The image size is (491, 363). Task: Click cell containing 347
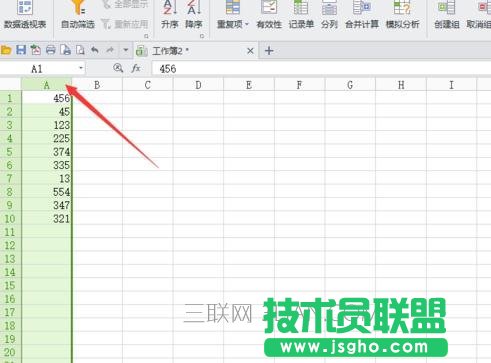click(x=47, y=205)
